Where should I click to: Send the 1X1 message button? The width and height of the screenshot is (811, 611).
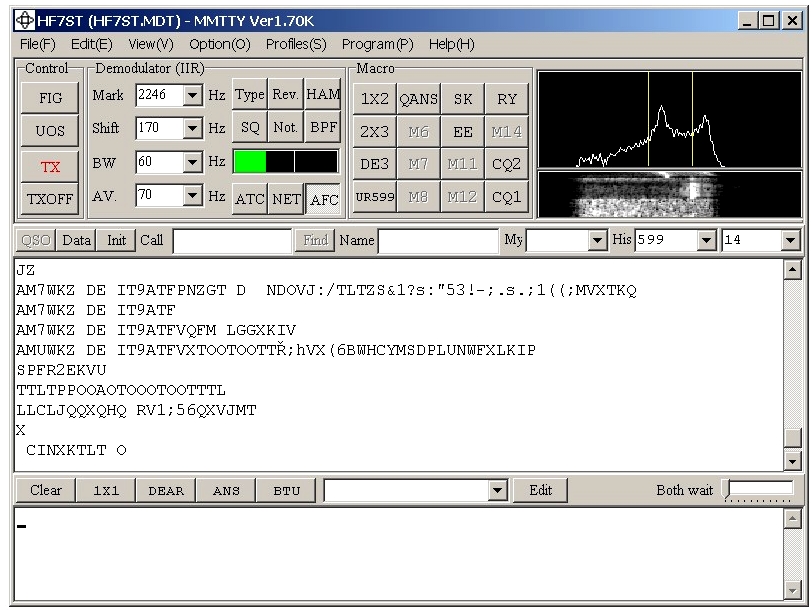(x=106, y=490)
